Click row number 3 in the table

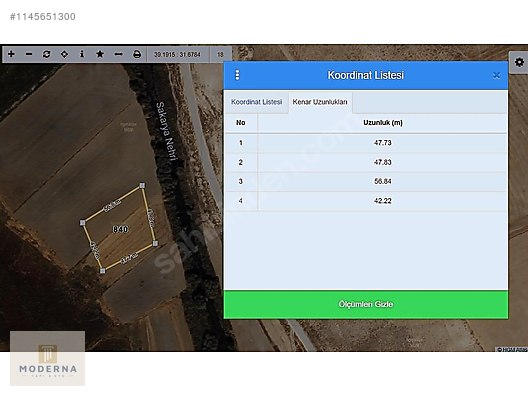pos(240,182)
